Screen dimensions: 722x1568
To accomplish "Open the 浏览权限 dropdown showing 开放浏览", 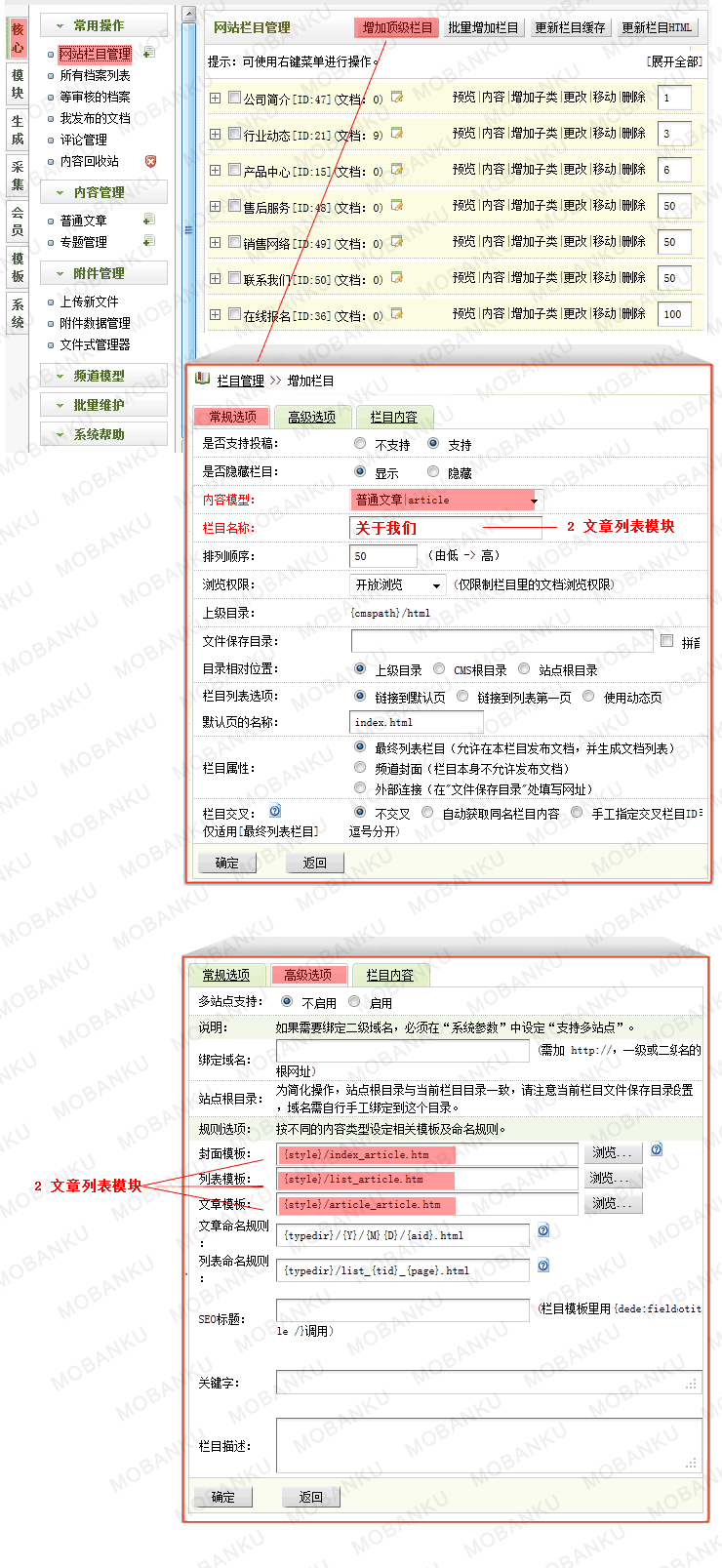I will pos(398,584).
